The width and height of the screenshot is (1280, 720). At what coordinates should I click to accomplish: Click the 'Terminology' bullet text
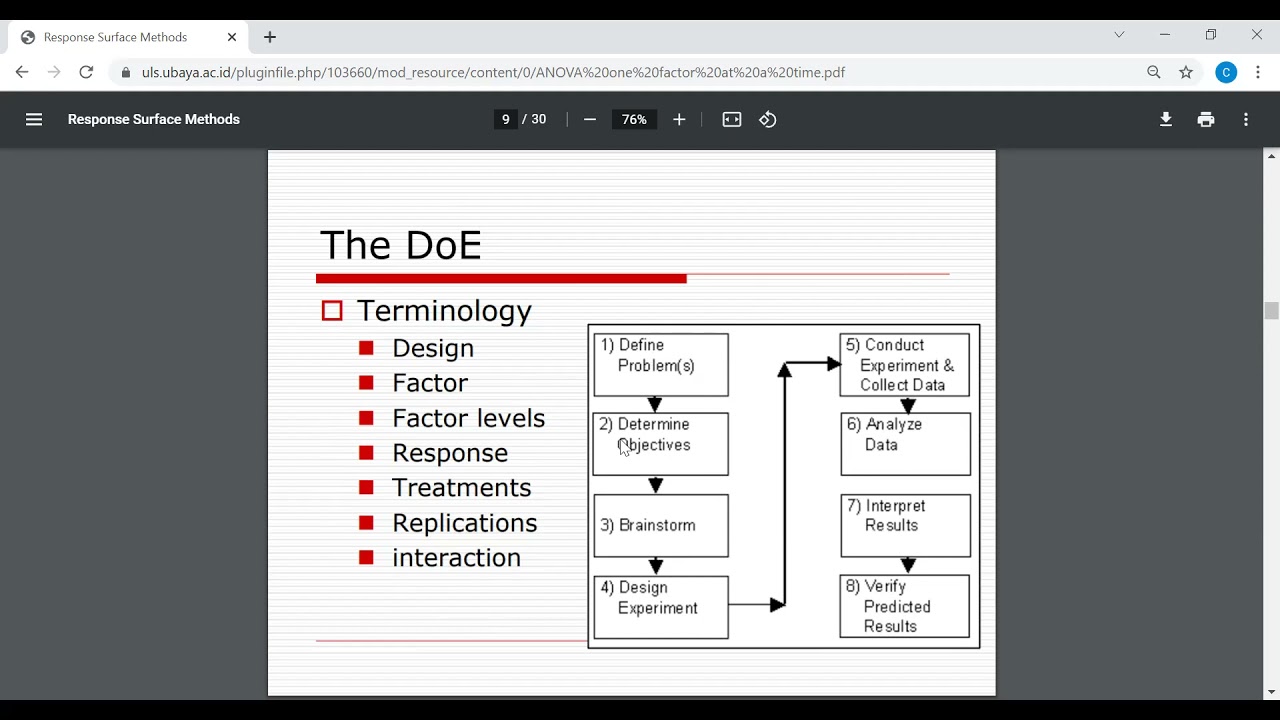click(x=444, y=311)
